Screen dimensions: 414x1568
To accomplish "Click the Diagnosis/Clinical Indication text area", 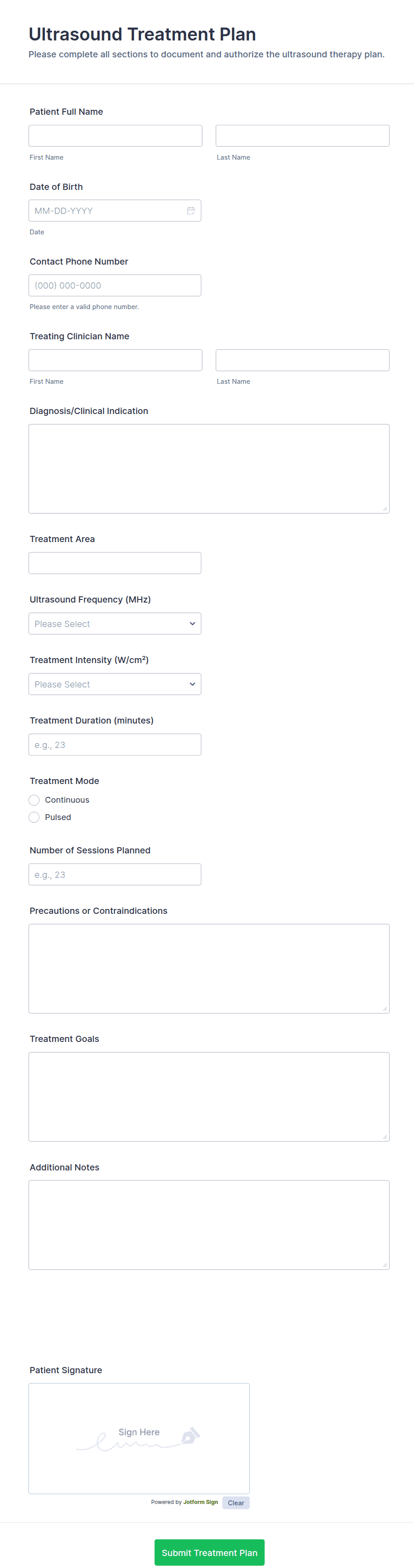I will coord(208,469).
